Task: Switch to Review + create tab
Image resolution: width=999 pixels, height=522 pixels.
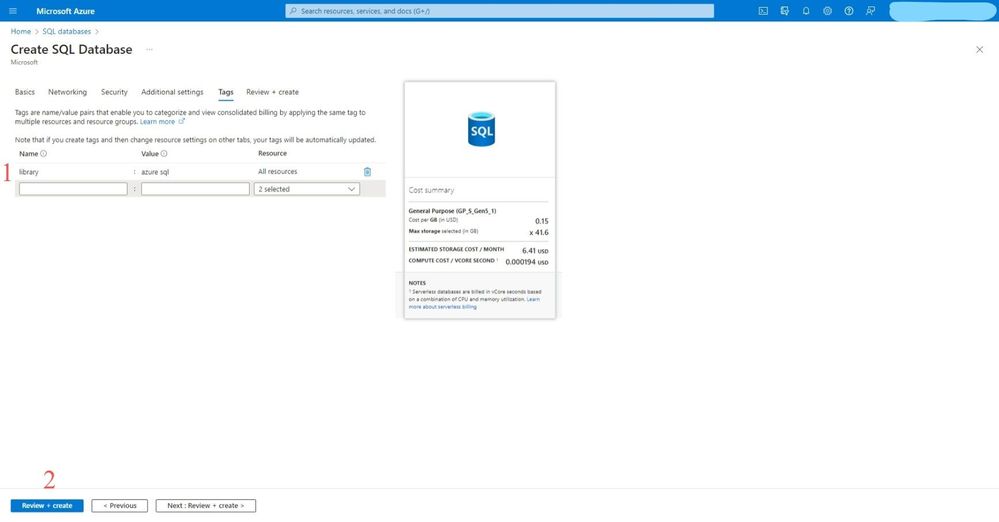Action: [272, 92]
